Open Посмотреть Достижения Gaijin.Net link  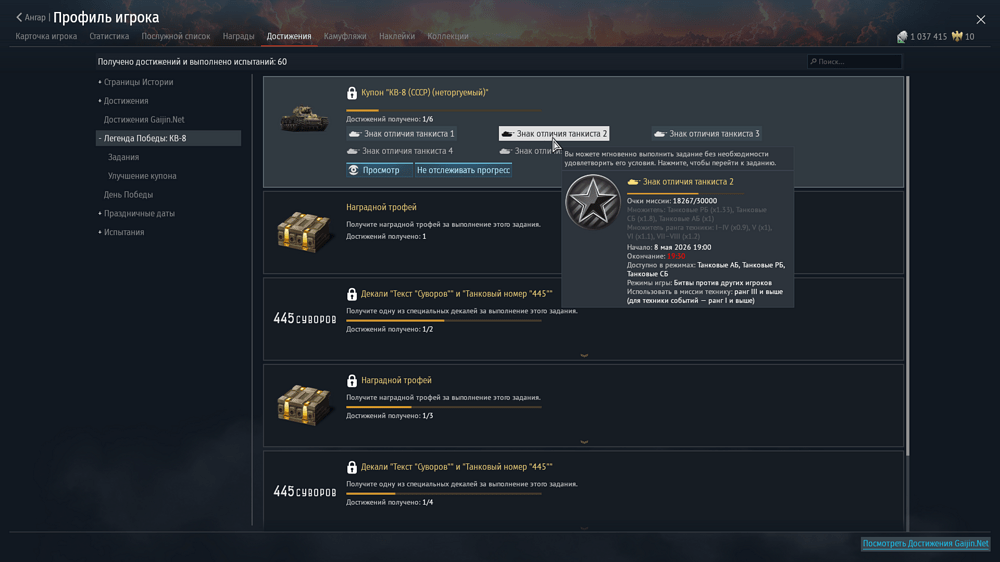coord(925,544)
